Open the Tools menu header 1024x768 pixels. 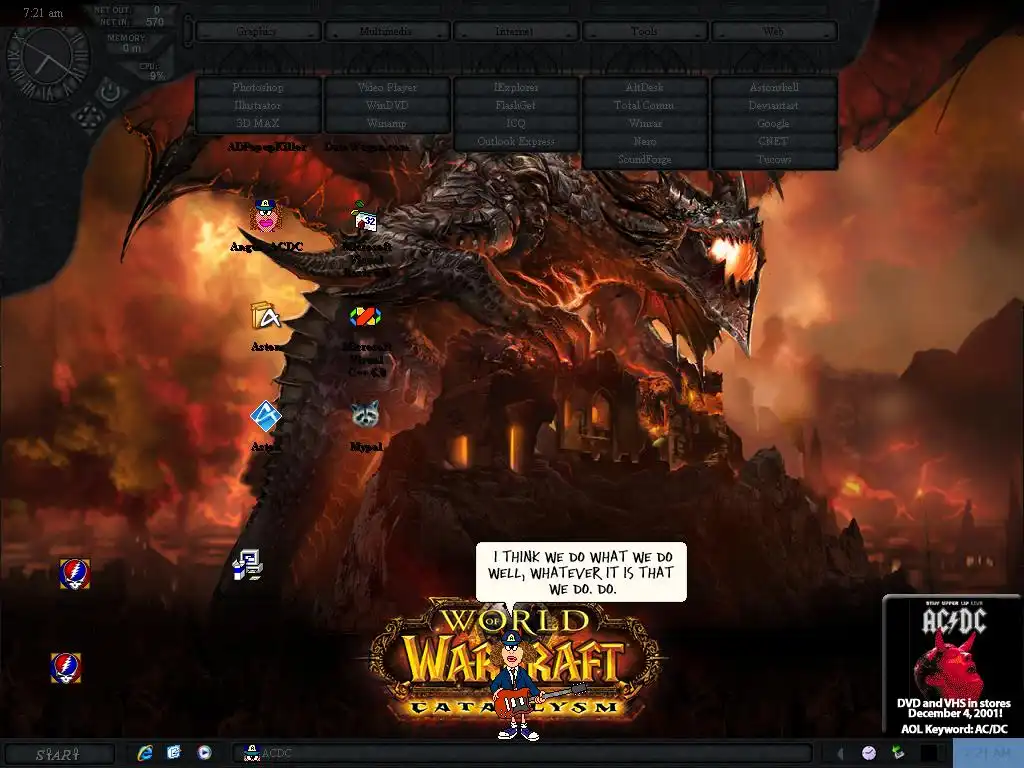point(644,31)
